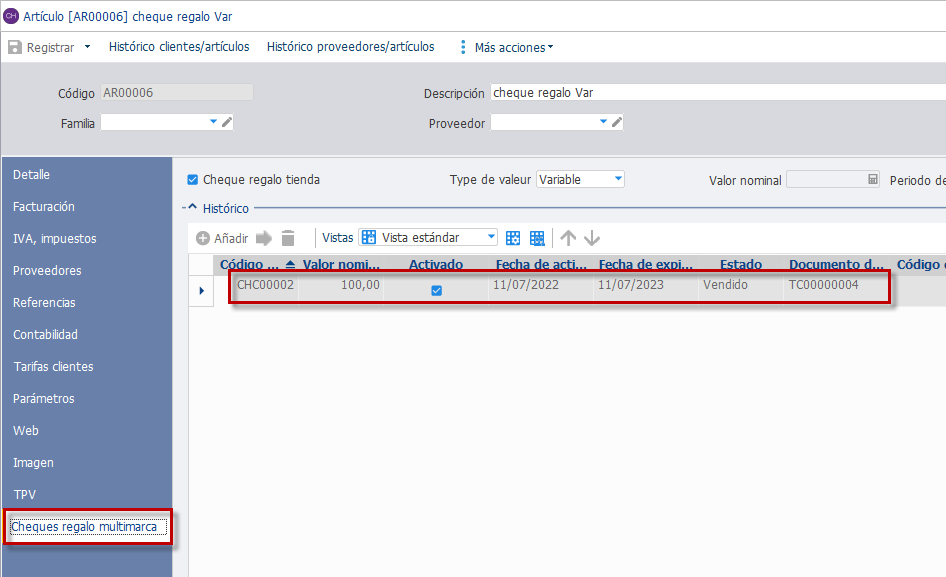Screen dimensions: 946x577
Task: Toggle the Cheque regalo tienda checkbox
Action: point(192,179)
